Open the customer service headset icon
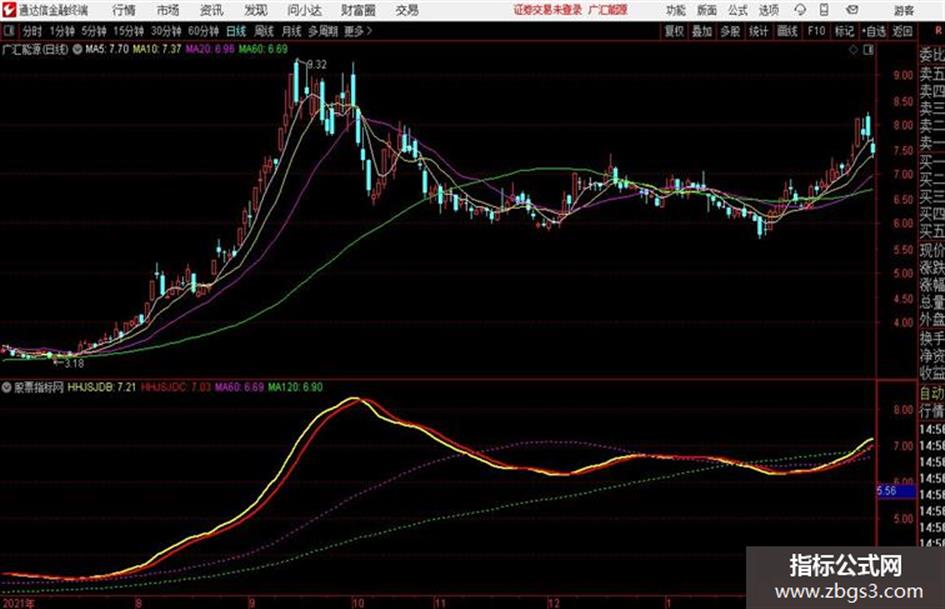 point(800,10)
